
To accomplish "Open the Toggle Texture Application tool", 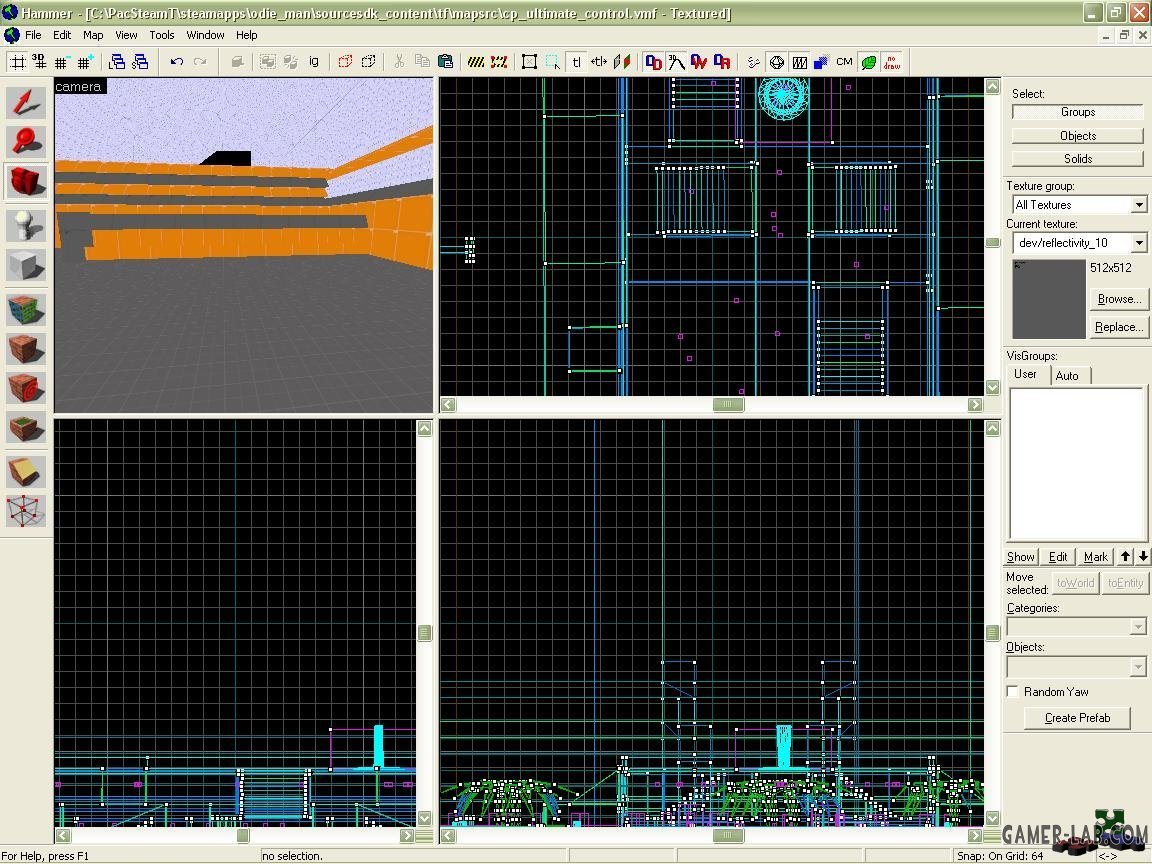I will point(26,310).
